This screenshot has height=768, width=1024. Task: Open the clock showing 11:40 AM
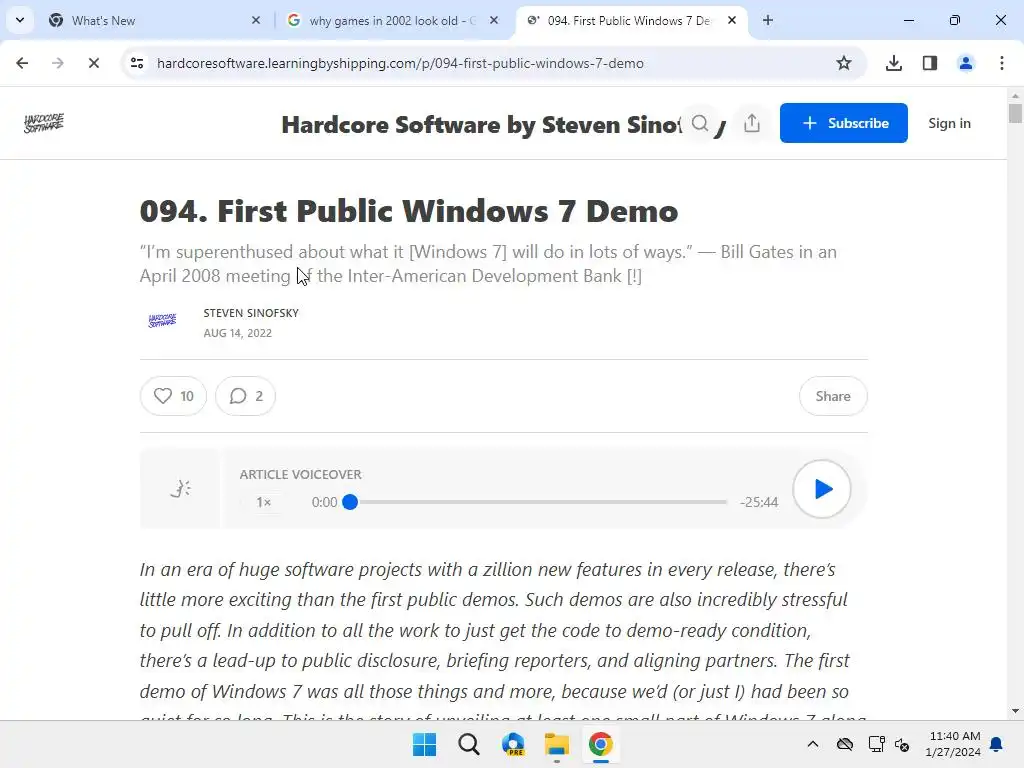point(953,744)
